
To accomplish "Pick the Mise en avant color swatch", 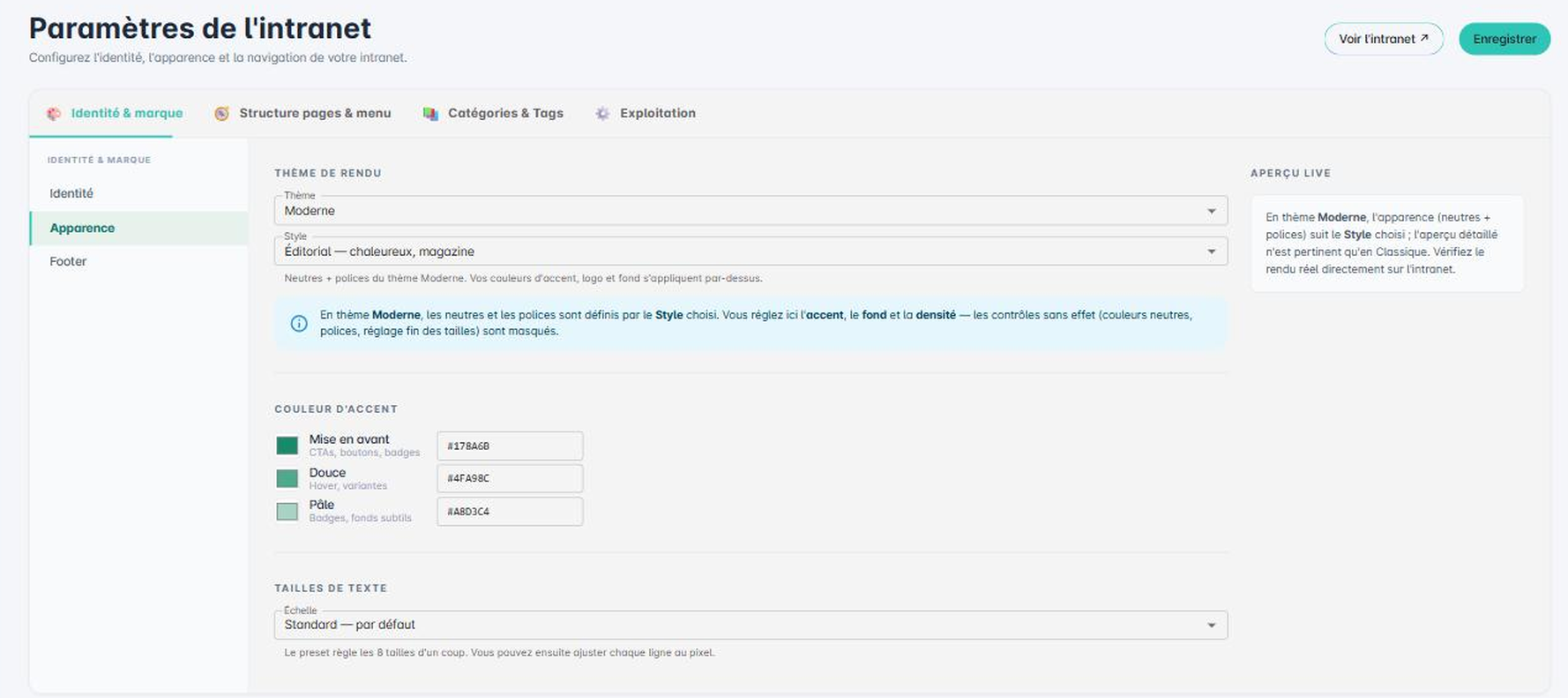I will tap(287, 446).
